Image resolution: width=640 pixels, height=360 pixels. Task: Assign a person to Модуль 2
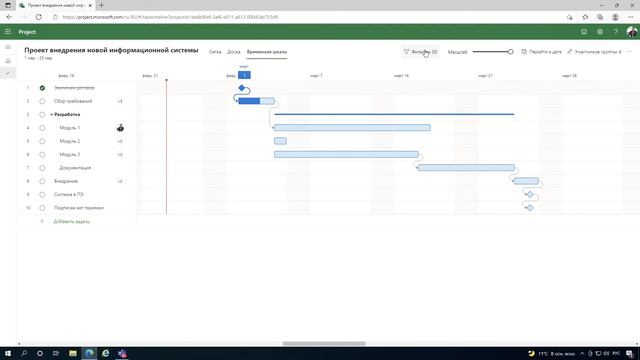tap(120, 141)
